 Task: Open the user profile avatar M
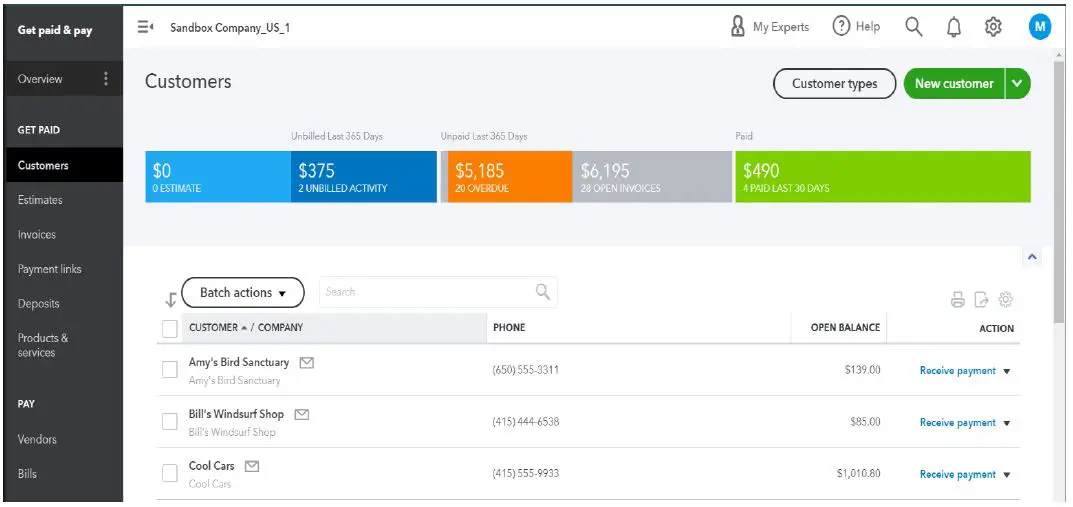click(x=1039, y=27)
